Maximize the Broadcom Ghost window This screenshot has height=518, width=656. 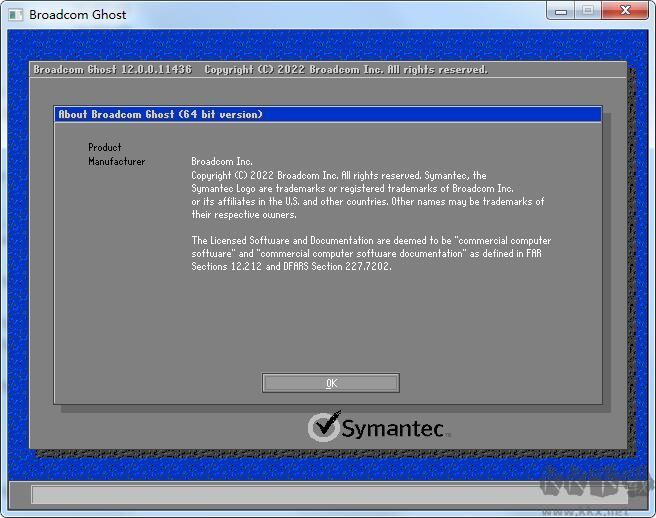[x=588, y=11]
